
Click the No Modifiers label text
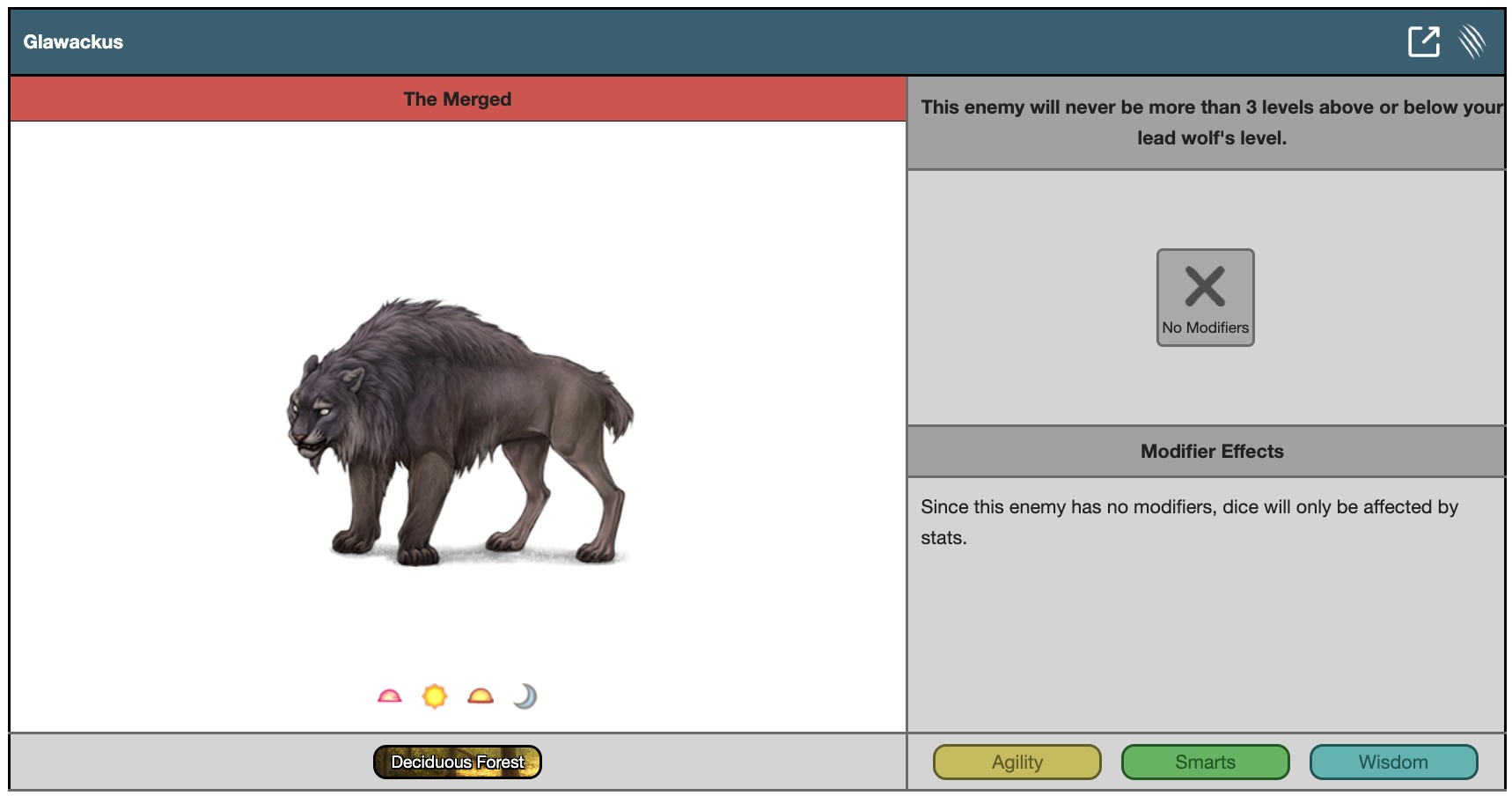(1205, 328)
